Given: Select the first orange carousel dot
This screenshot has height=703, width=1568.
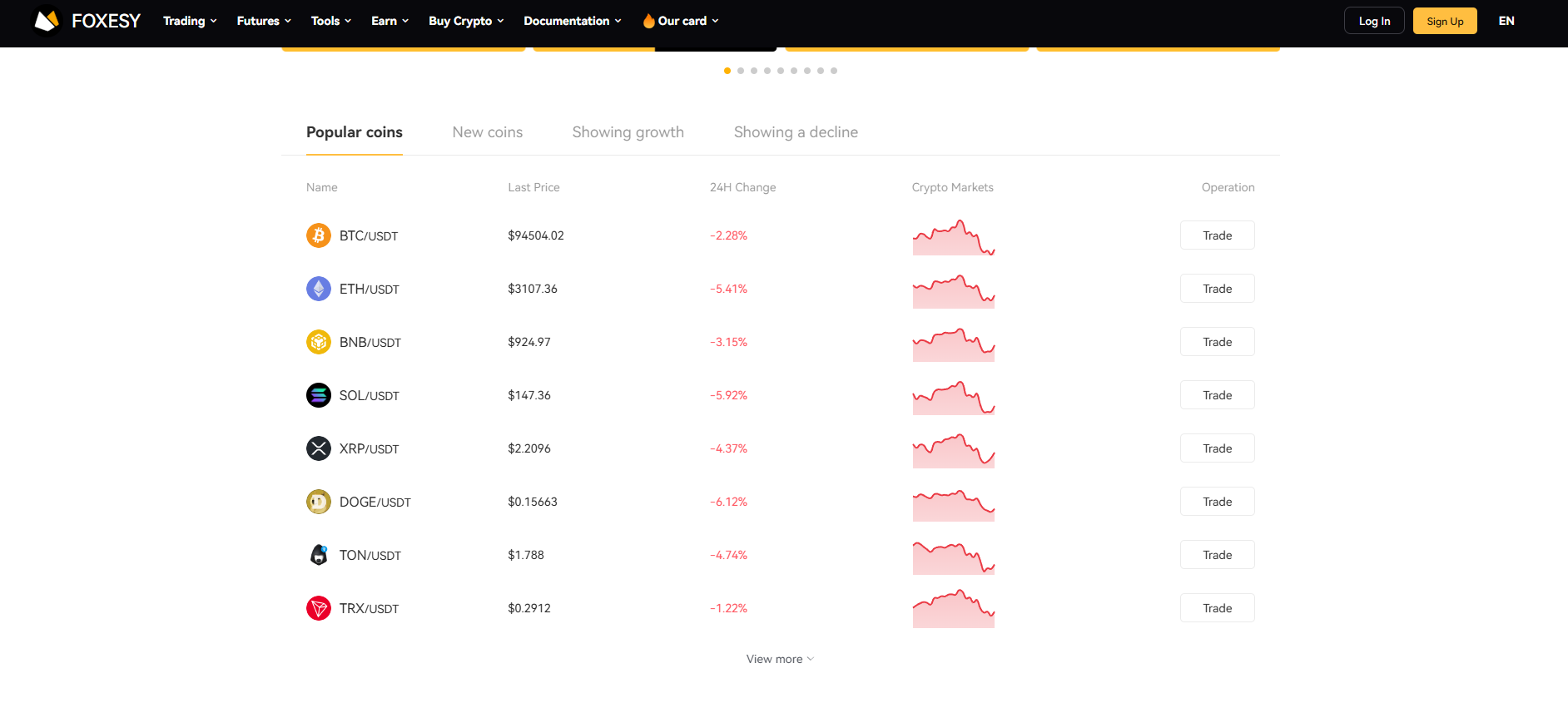Looking at the screenshot, I should (727, 71).
